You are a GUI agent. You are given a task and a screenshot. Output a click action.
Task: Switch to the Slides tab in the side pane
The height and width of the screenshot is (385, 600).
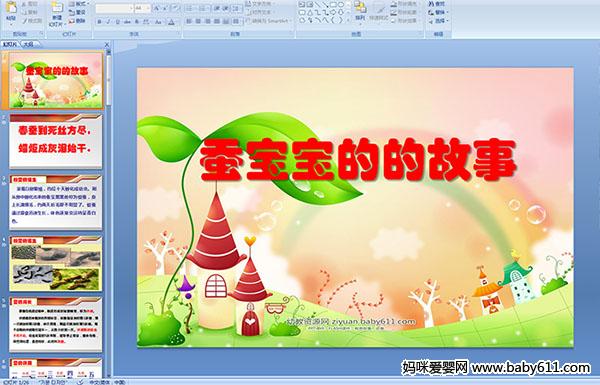(x=10, y=44)
